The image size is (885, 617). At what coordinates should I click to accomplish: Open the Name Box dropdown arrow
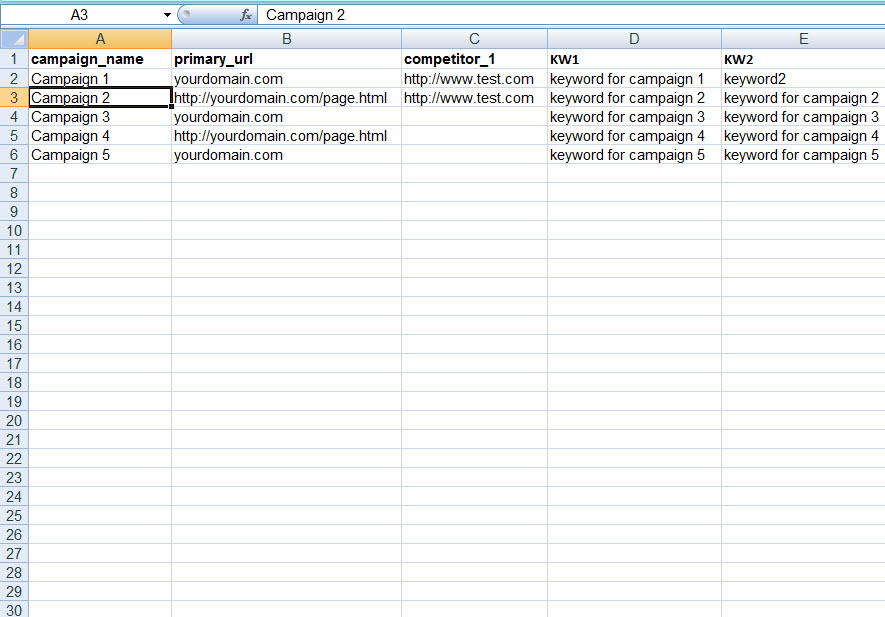(x=167, y=15)
